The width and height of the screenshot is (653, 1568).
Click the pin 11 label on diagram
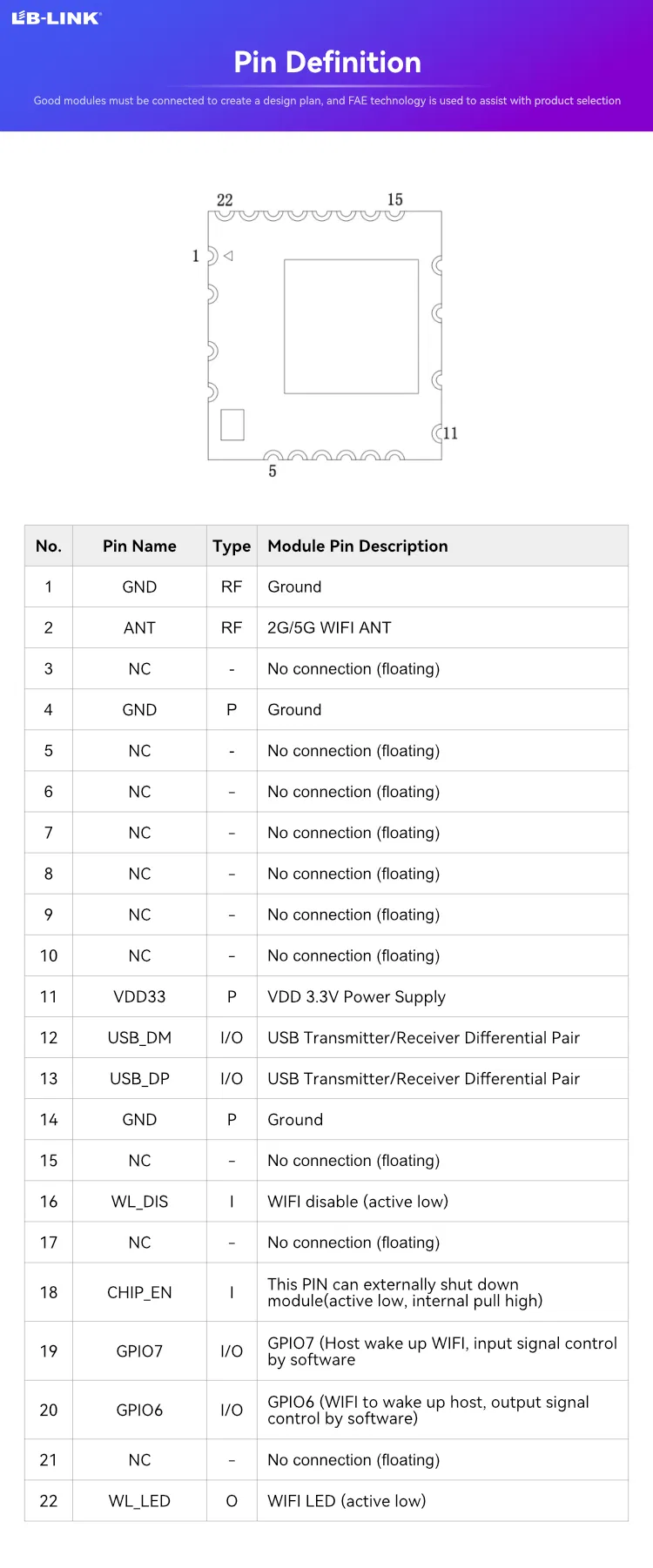coord(450,433)
